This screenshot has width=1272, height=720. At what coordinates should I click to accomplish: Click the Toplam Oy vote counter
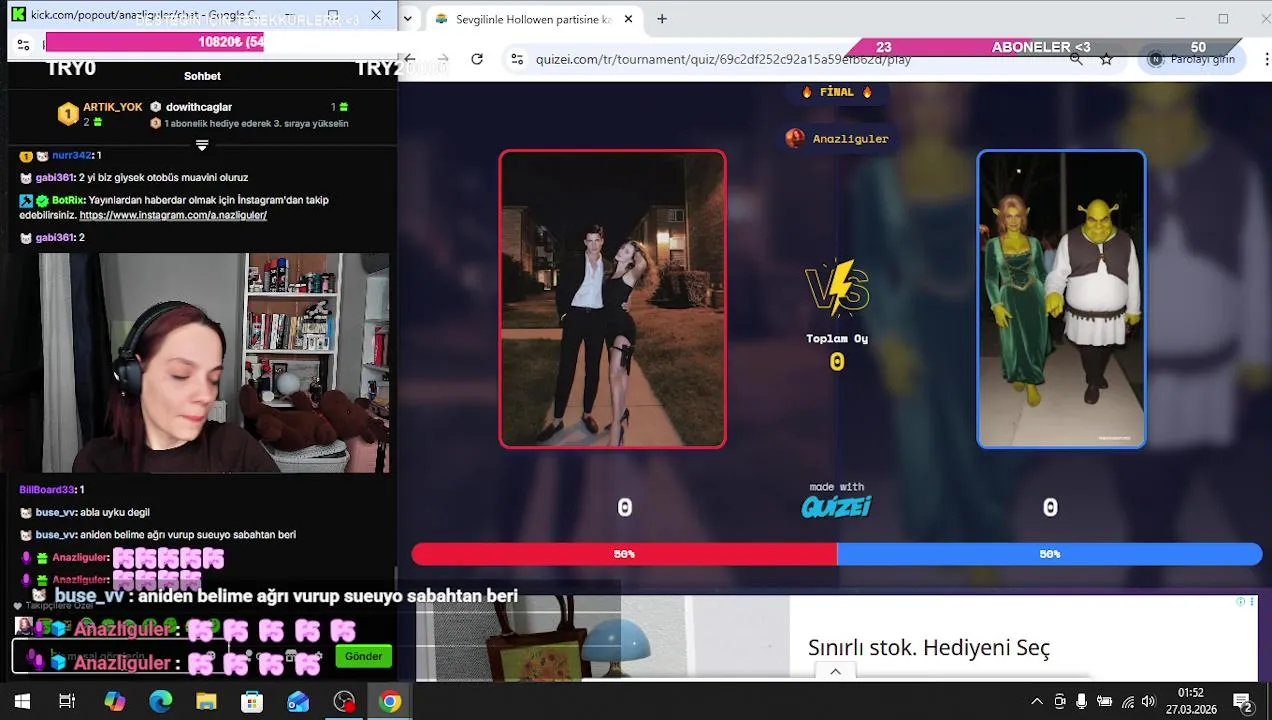point(837,351)
